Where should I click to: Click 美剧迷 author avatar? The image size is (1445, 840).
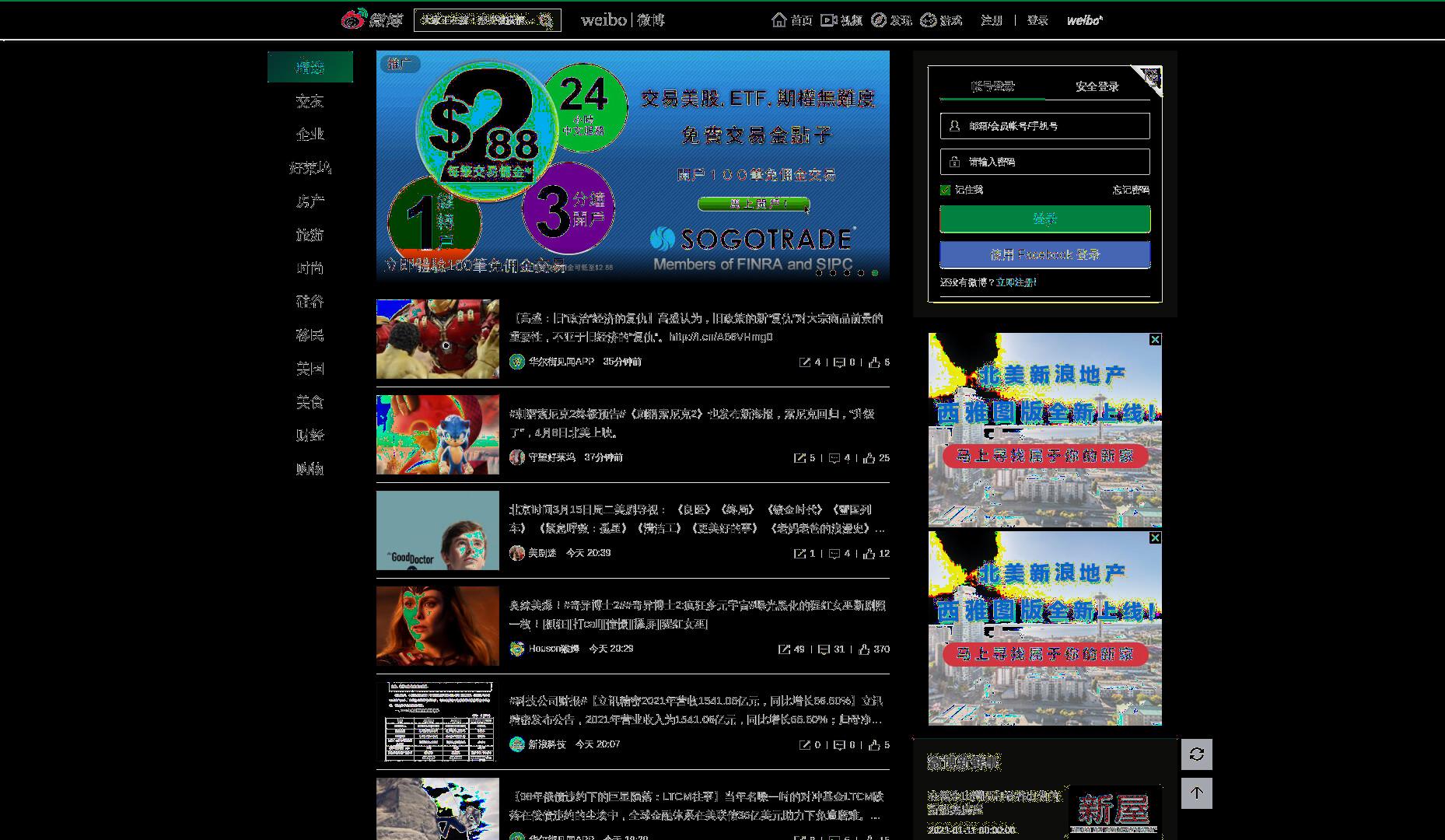[x=516, y=553]
